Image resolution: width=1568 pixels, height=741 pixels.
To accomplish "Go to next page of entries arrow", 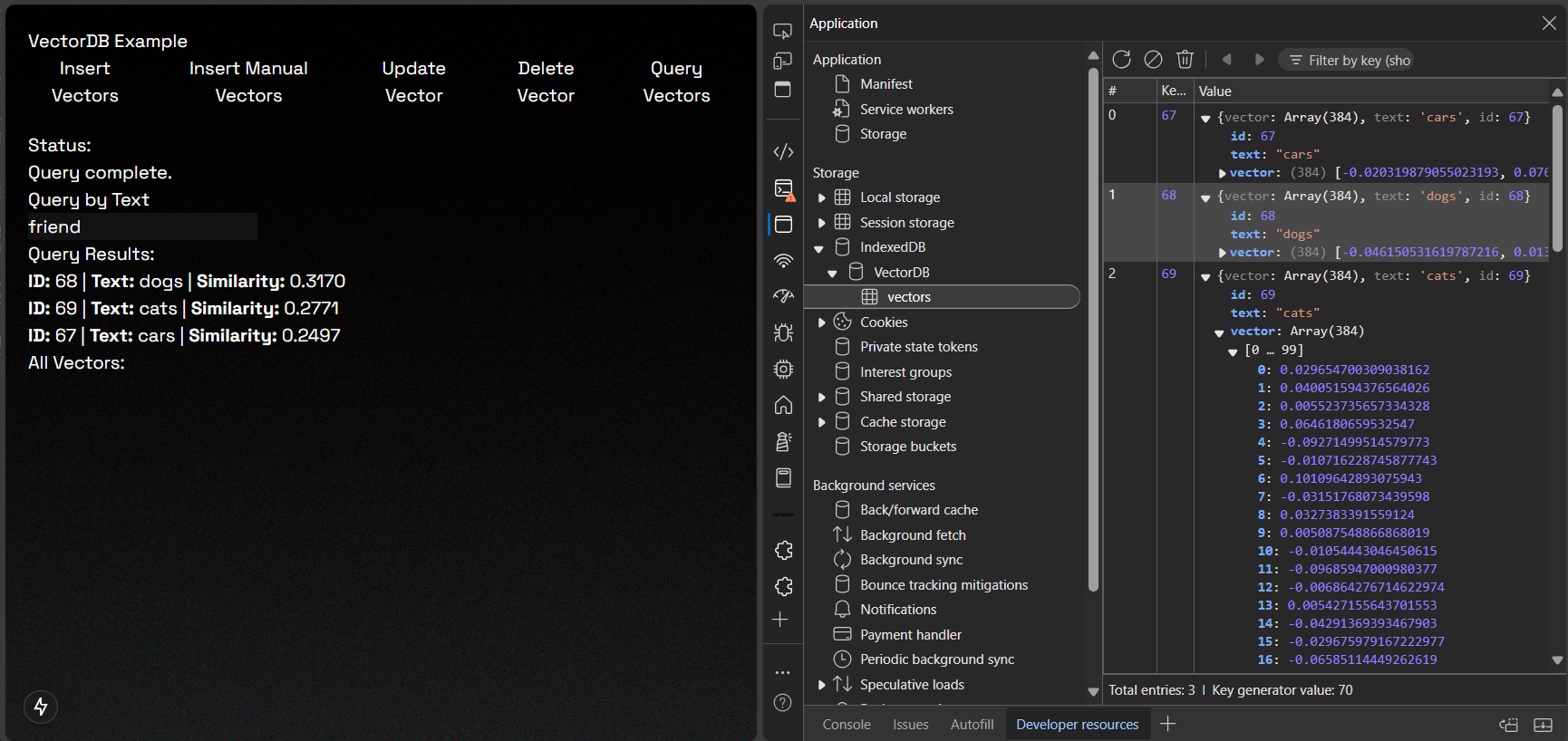I will pyautogui.click(x=1259, y=60).
